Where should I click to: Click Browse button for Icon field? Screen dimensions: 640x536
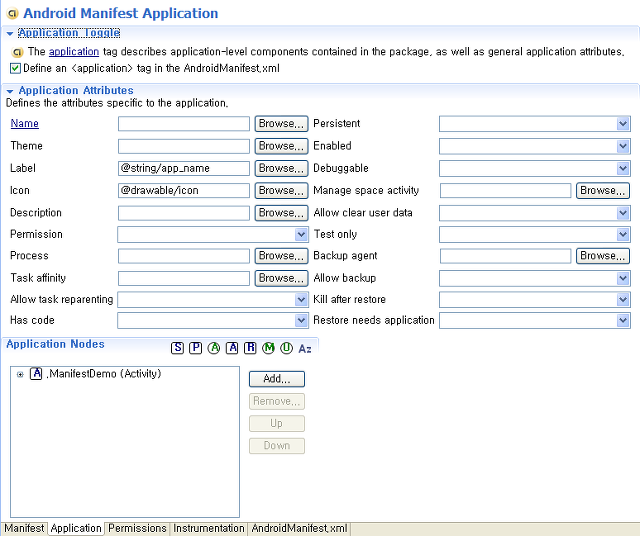[281, 191]
